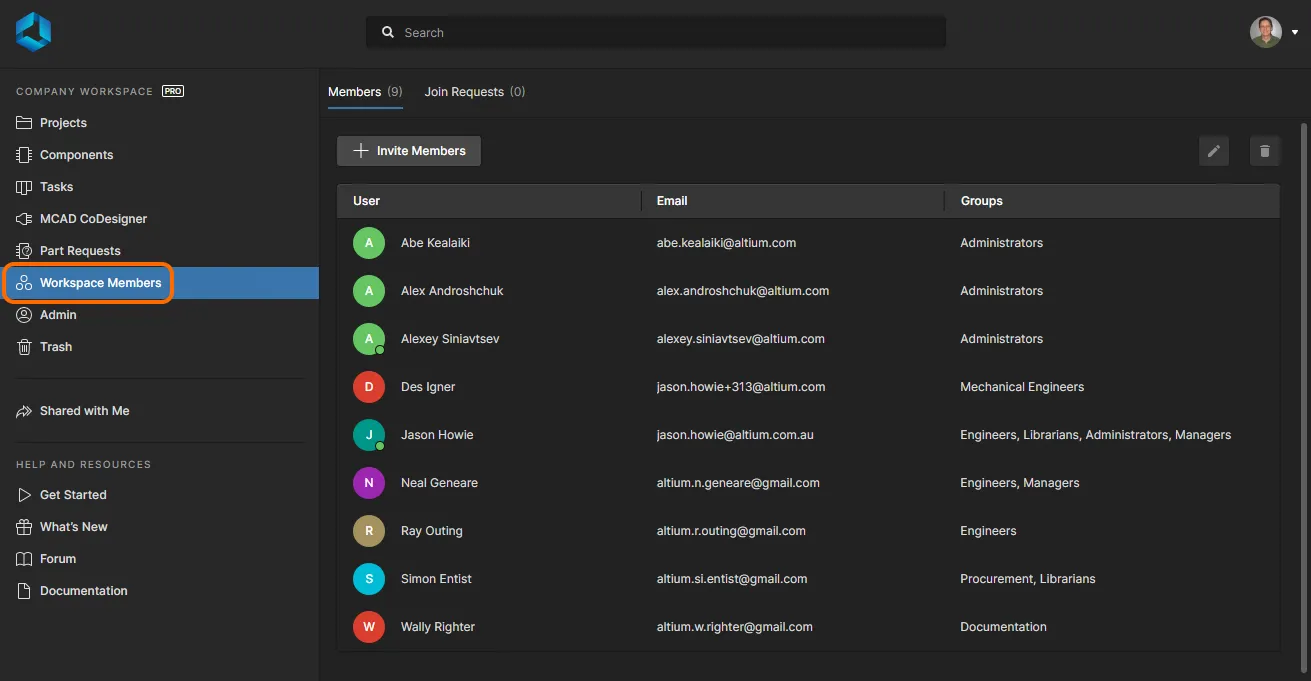The image size is (1311, 681).
Task: Open Components in the sidebar
Action: click(x=159, y=155)
